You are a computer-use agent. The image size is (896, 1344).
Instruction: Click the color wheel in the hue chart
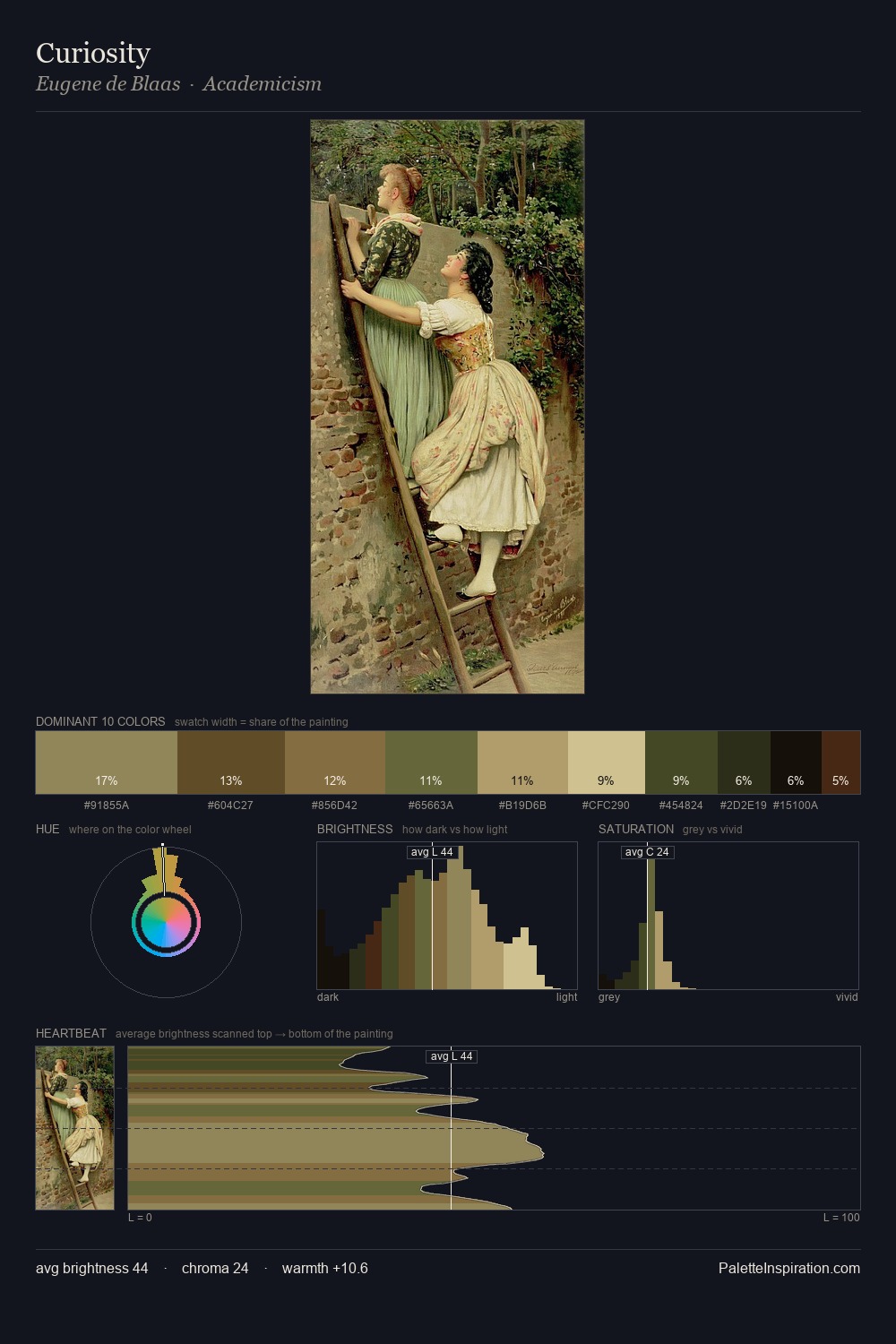[166, 922]
